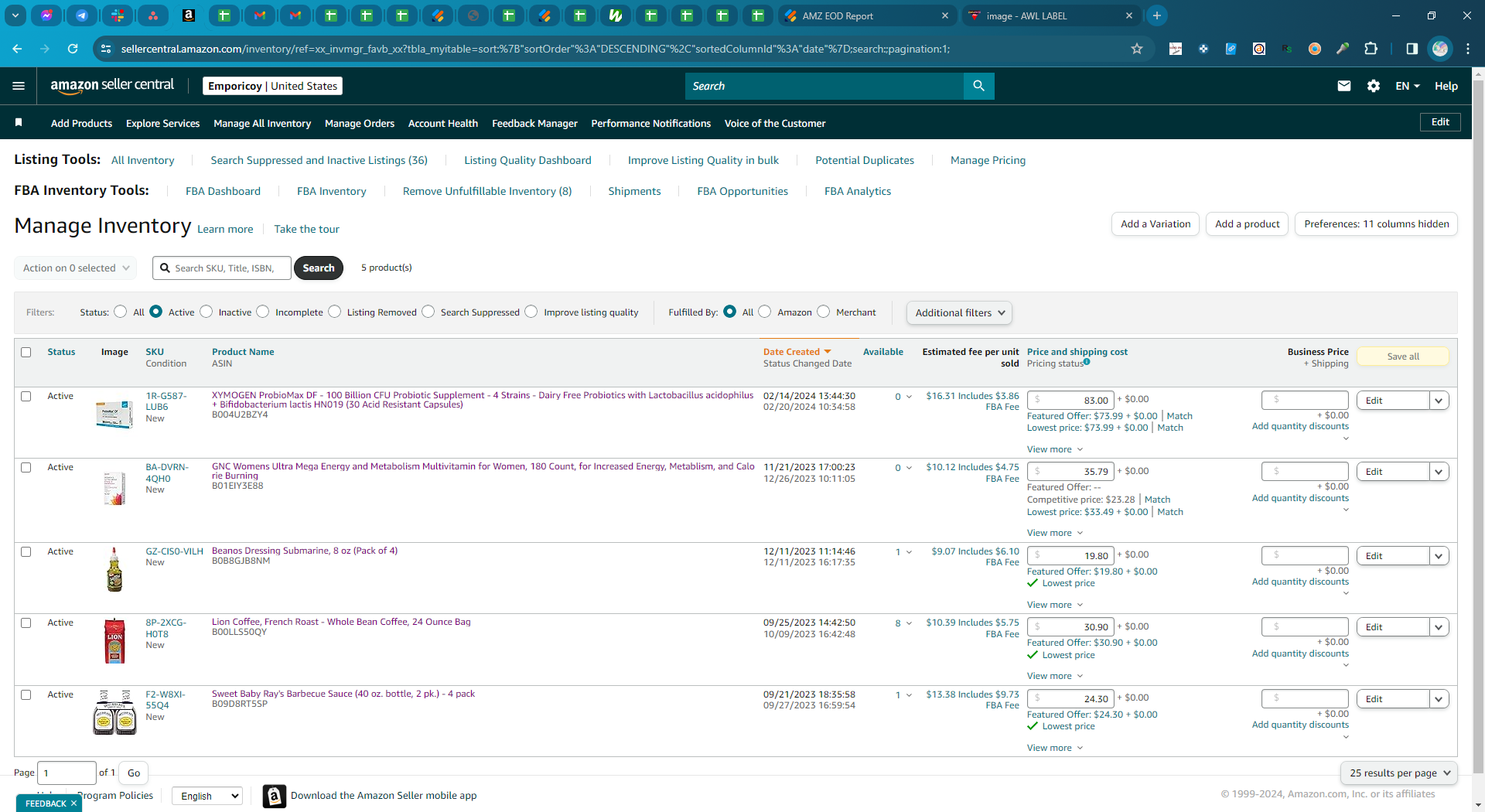Open the tab search dropdown arrow
This screenshot has width=1485, height=812.
(x=15, y=15)
